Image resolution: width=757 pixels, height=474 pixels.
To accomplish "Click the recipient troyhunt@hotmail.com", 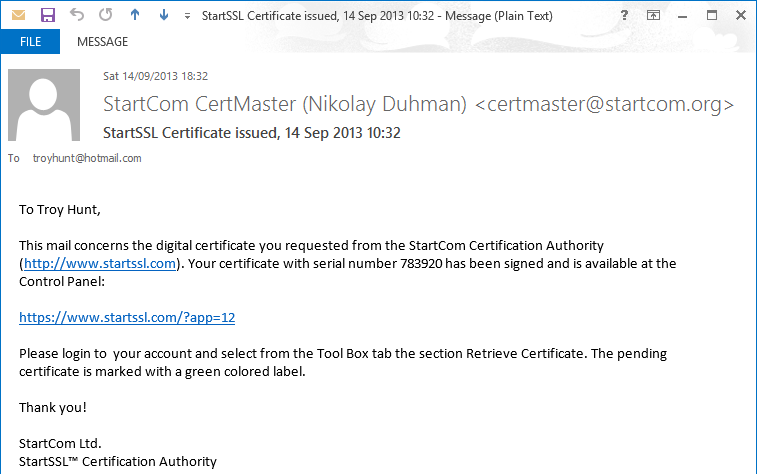I will 87,158.
